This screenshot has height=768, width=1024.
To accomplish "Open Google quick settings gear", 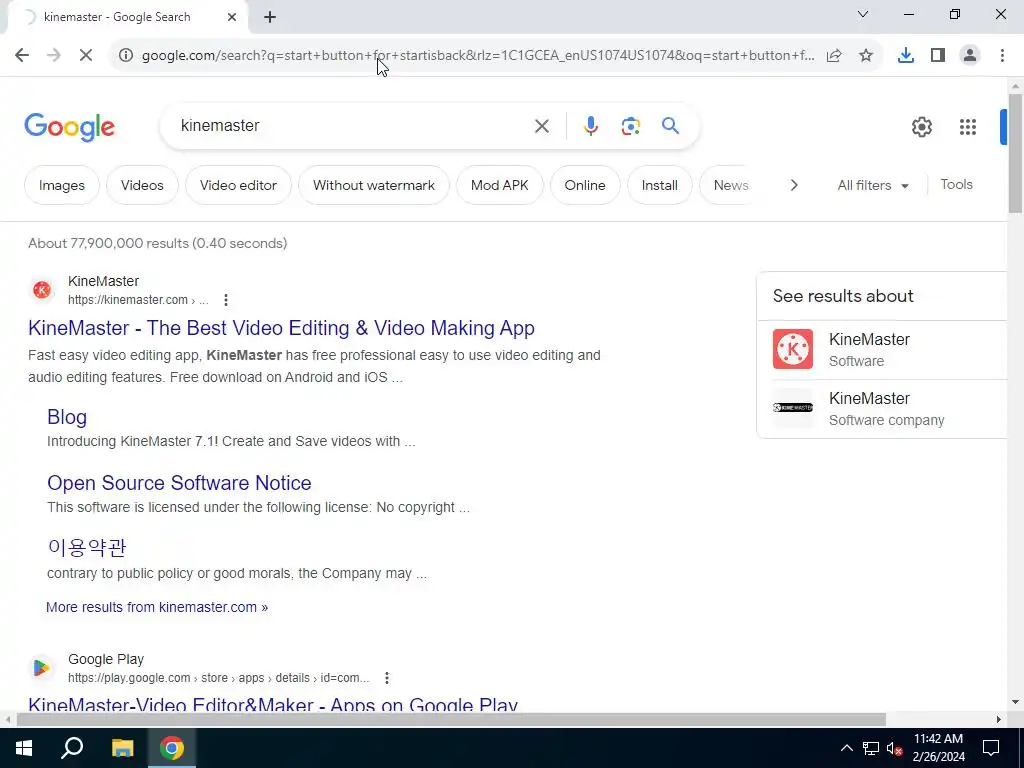I will (x=921, y=127).
